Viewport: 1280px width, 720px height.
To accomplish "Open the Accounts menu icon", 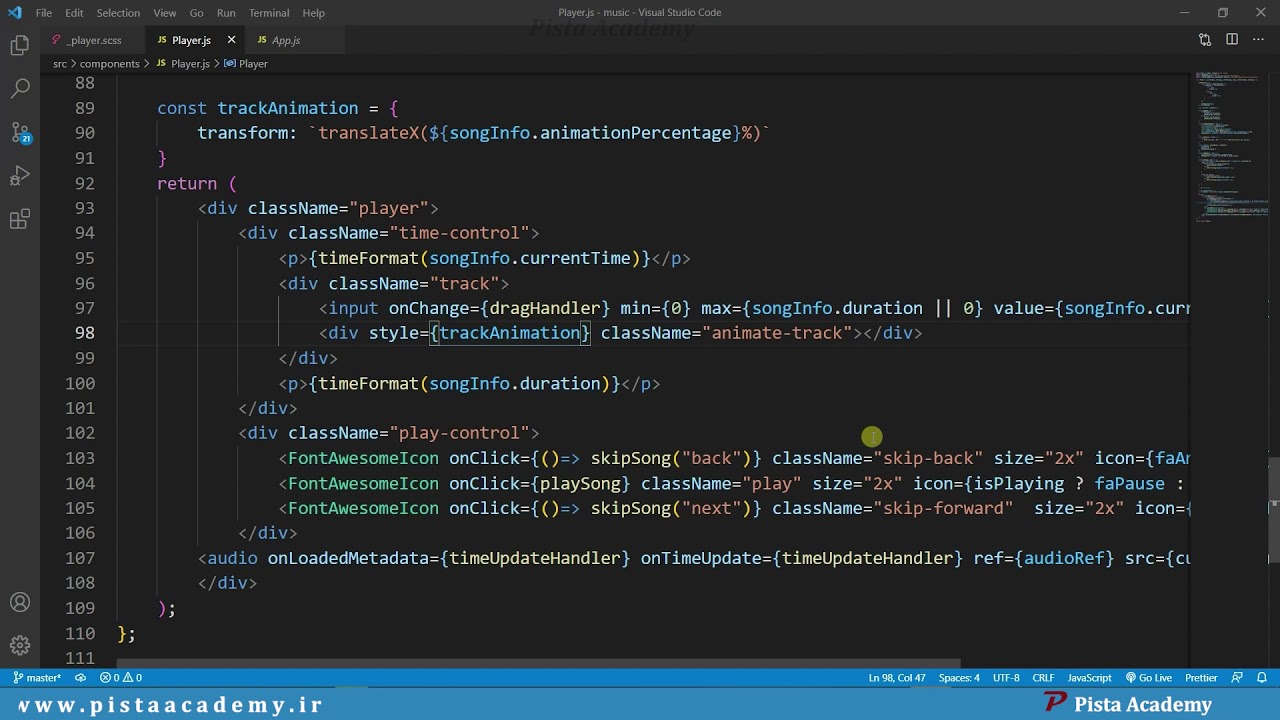I will (x=20, y=603).
